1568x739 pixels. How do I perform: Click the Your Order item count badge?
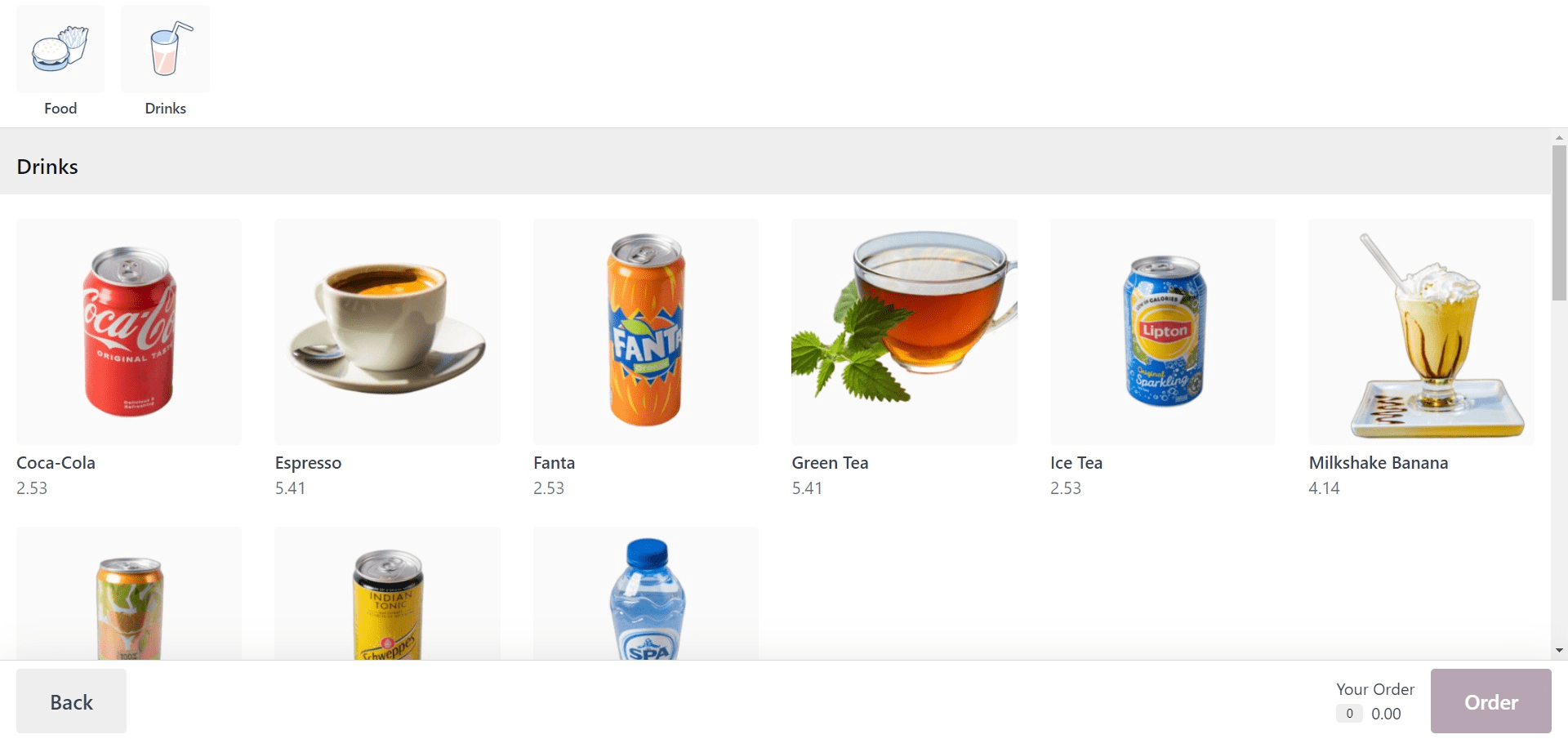click(x=1349, y=714)
